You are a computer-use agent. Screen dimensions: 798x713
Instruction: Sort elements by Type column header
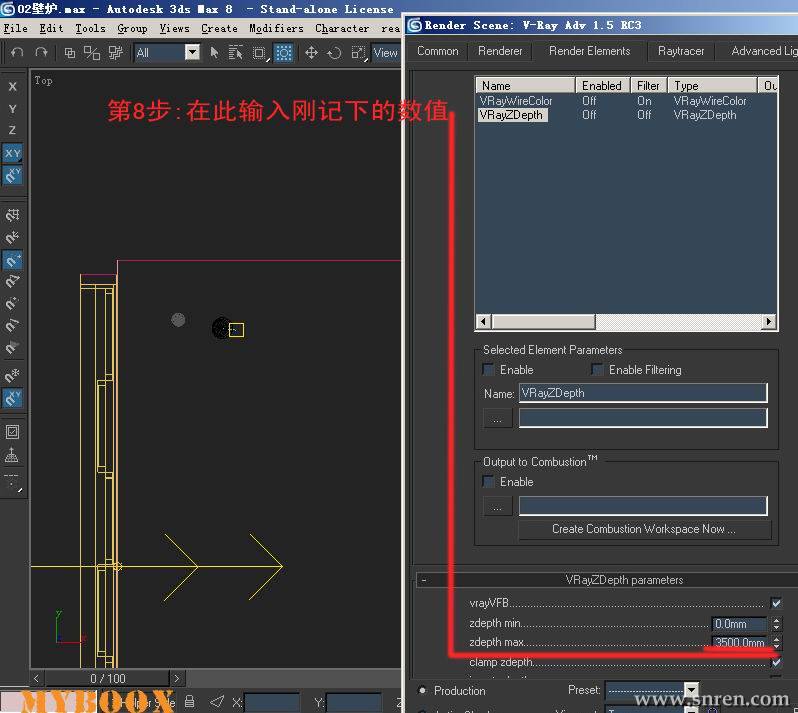pyautogui.click(x=712, y=85)
